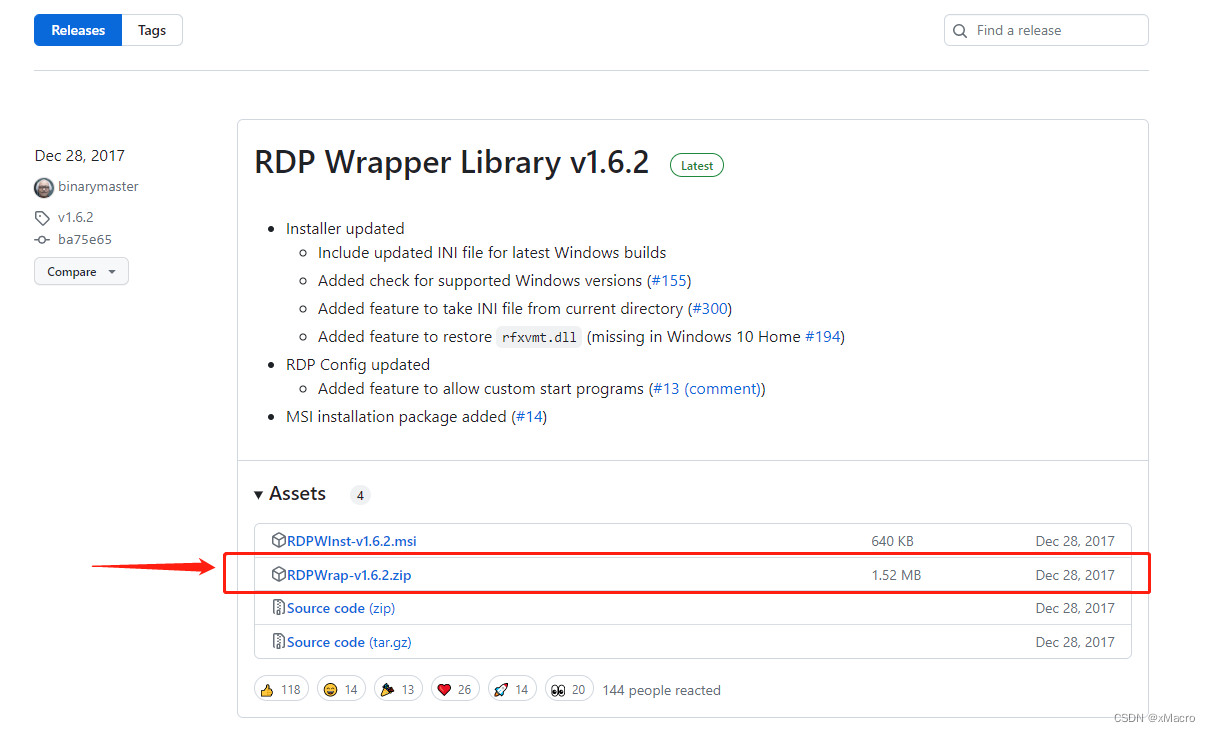The image size is (1210, 732).
Task: Open the Compare dropdown
Action: tap(81, 272)
